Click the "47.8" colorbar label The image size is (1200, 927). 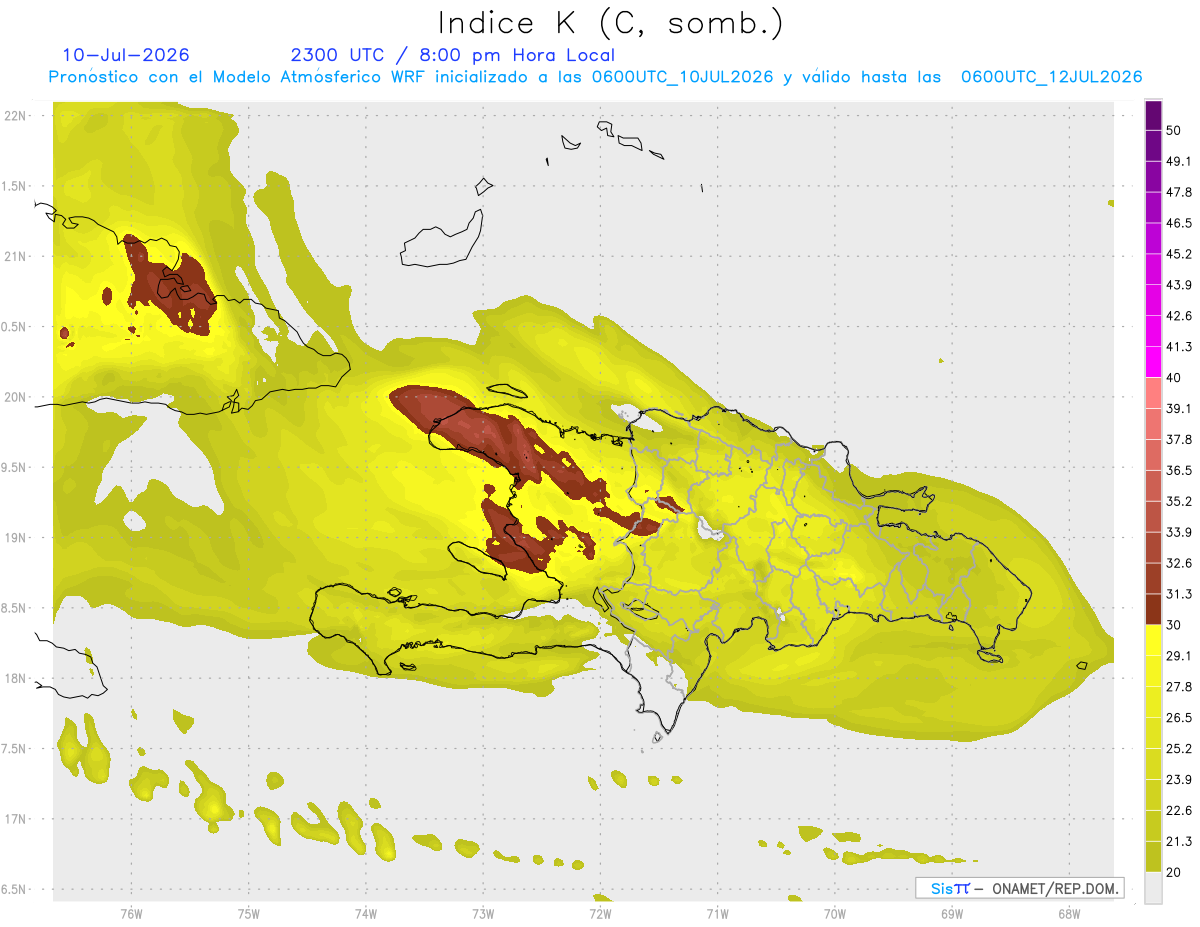click(1179, 192)
